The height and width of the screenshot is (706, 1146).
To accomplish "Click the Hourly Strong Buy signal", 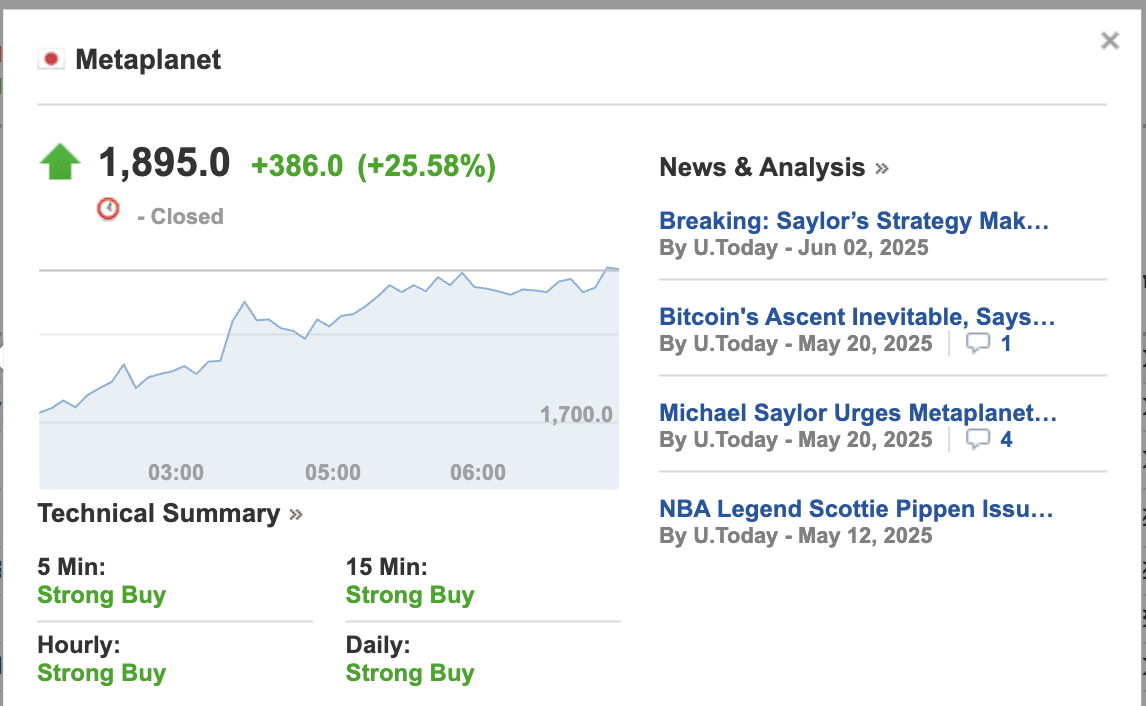I will [102, 672].
